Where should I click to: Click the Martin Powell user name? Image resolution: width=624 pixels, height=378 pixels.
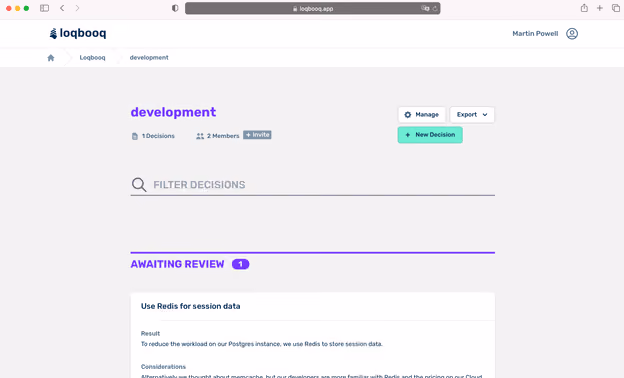click(535, 34)
